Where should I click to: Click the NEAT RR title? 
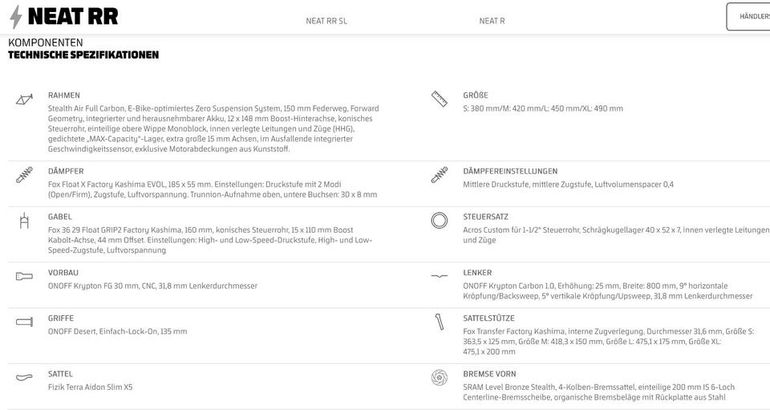[x=73, y=17]
